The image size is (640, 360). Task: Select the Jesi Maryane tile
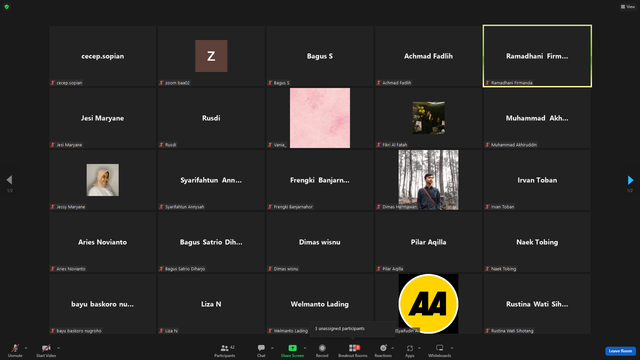102,118
